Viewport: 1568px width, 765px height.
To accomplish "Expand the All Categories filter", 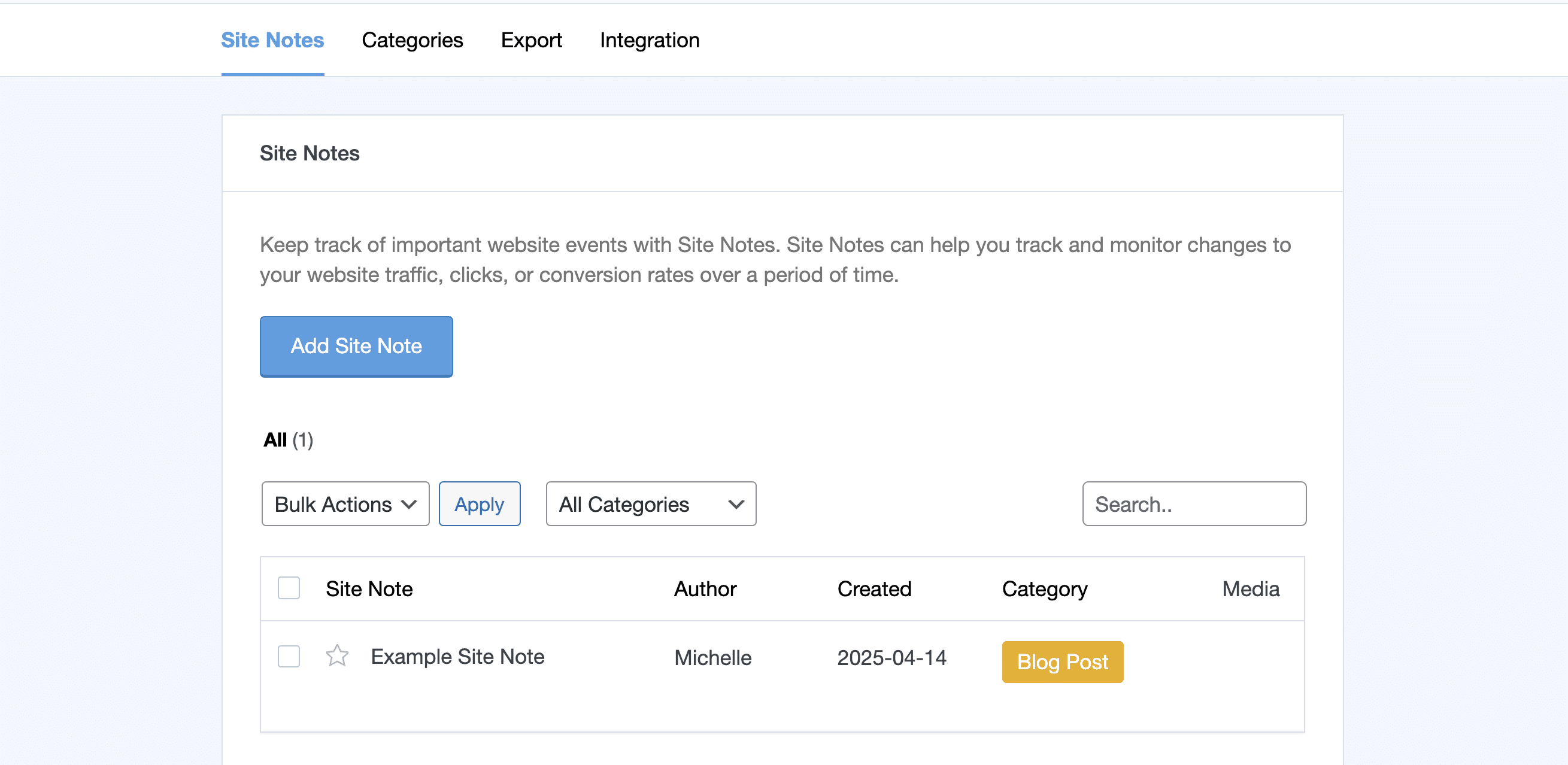I will coord(651,504).
